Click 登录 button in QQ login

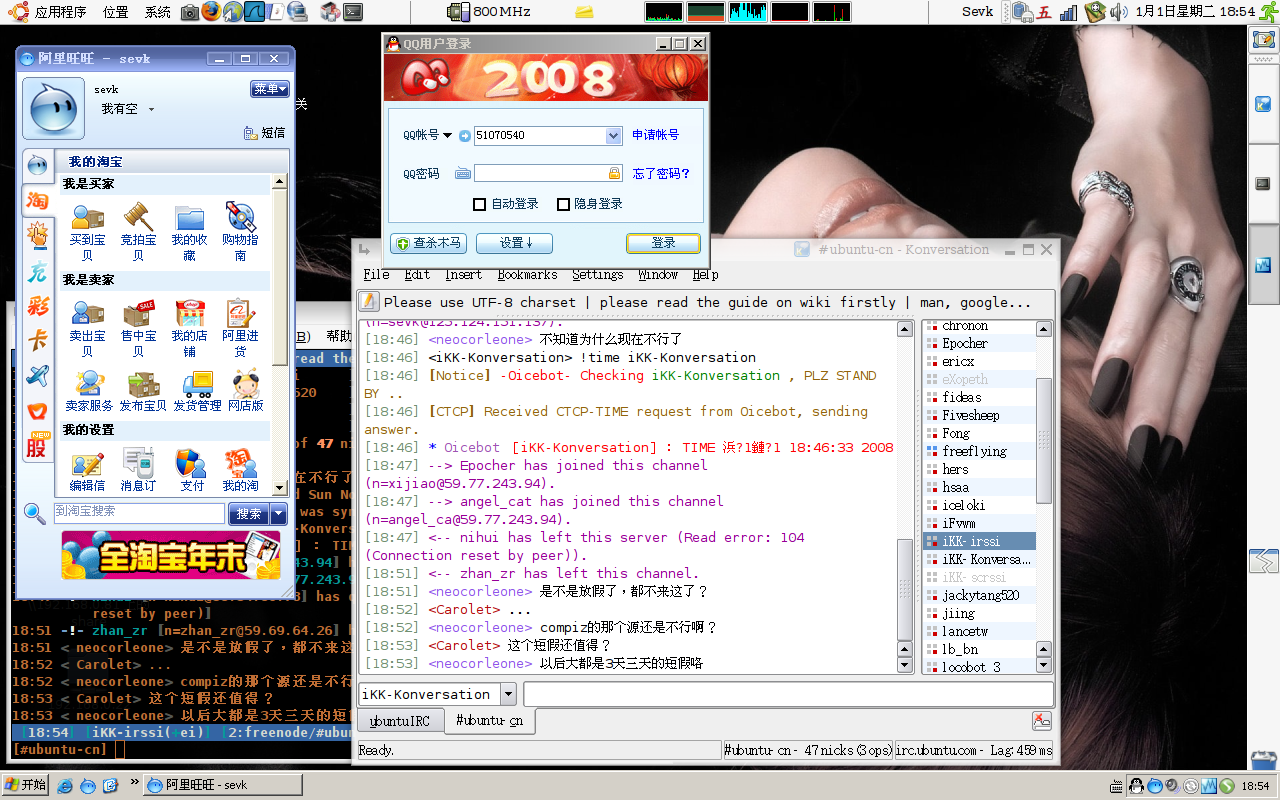coord(663,243)
